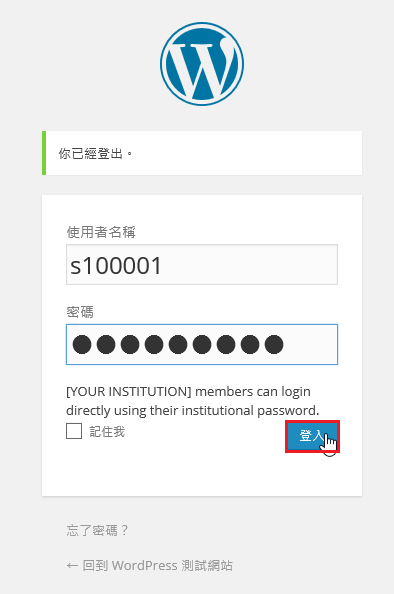Click the 密碼 field label
The width and height of the screenshot is (394, 594).
point(80,312)
